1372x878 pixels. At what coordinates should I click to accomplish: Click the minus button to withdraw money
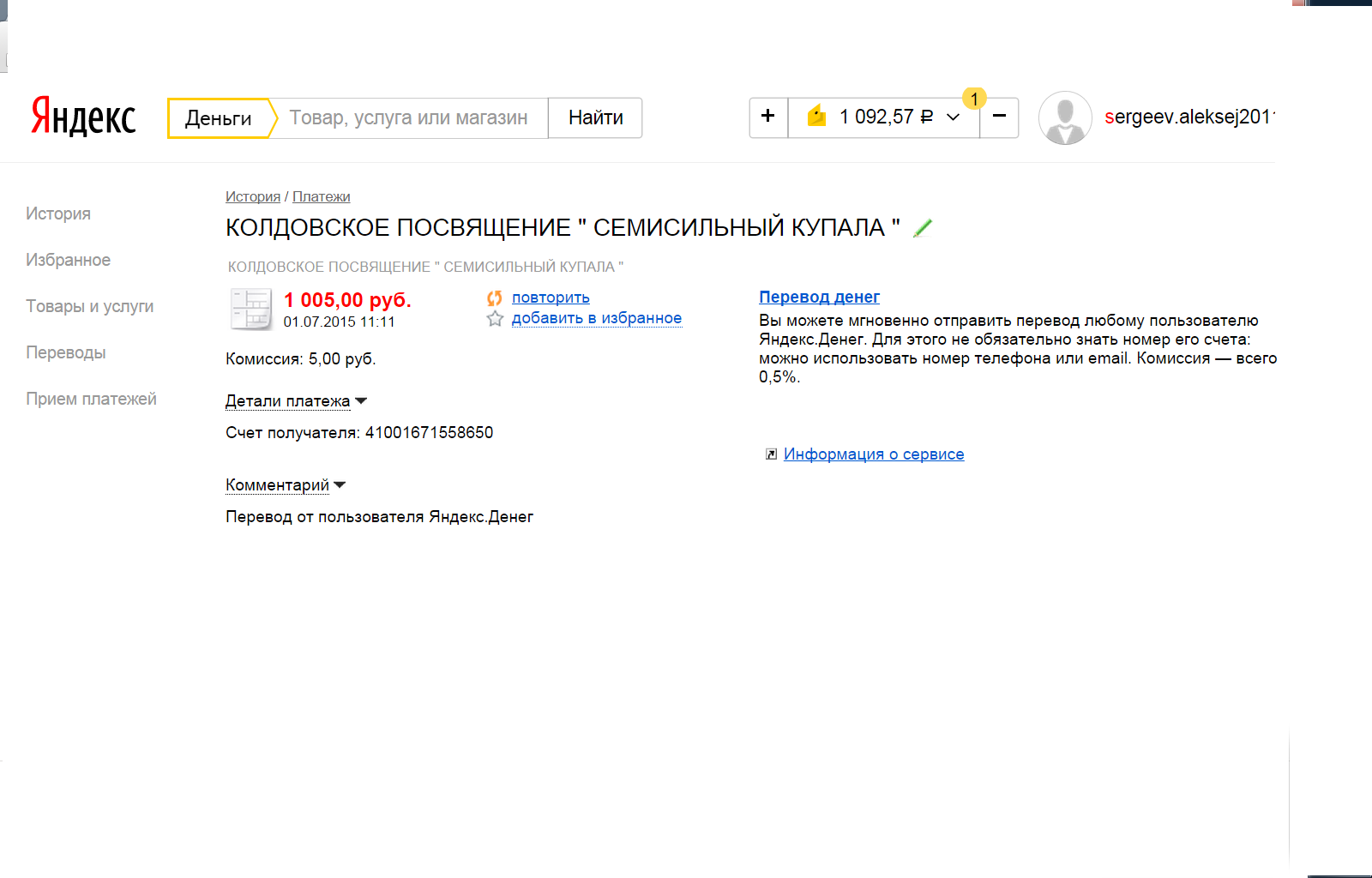click(x=999, y=117)
